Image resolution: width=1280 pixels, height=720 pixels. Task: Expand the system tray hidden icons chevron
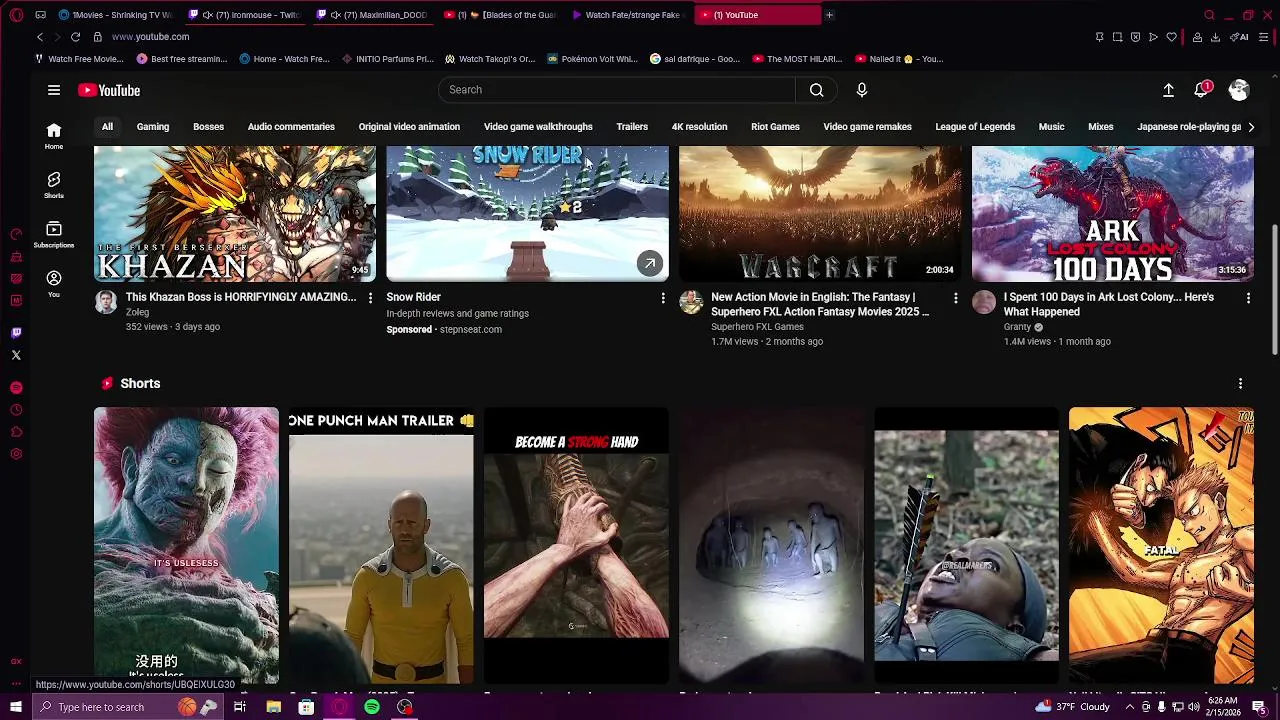(1129, 707)
